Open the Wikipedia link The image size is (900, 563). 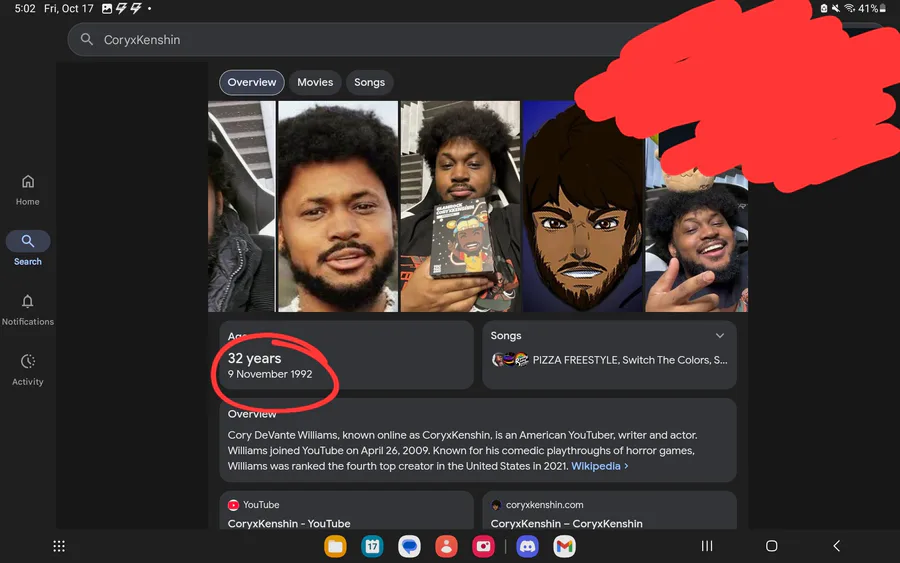pyautogui.click(x=599, y=466)
